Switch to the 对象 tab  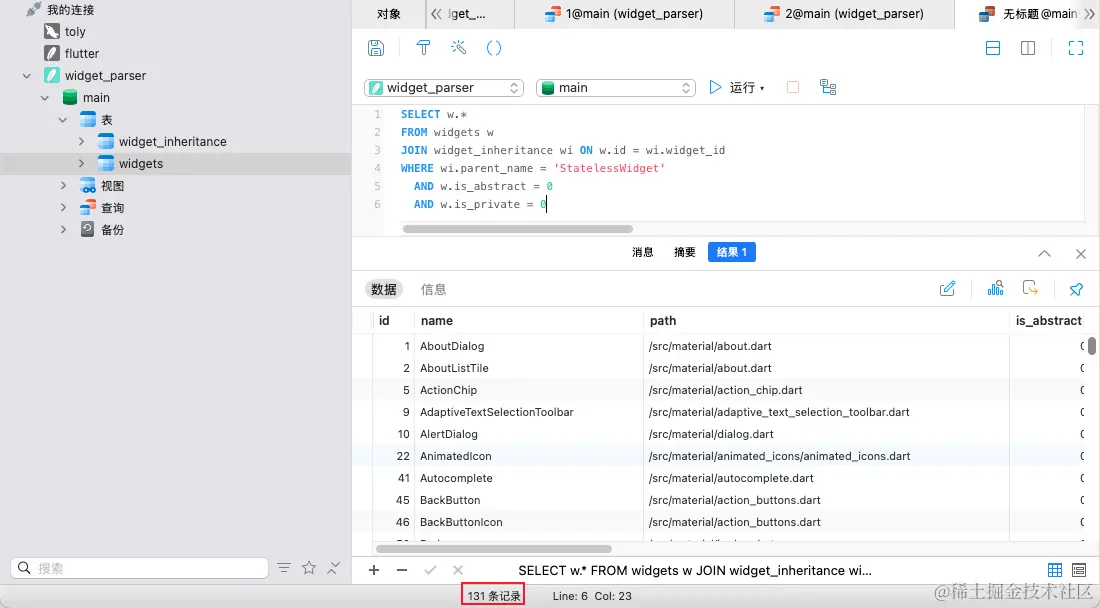point(389,14)
